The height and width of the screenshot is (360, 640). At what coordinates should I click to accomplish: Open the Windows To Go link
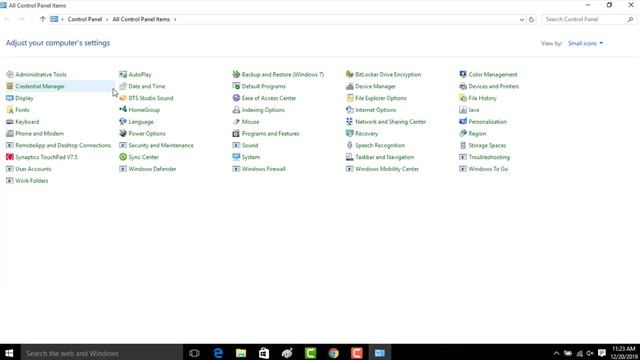pyautogui.click(x=488, y=169)
